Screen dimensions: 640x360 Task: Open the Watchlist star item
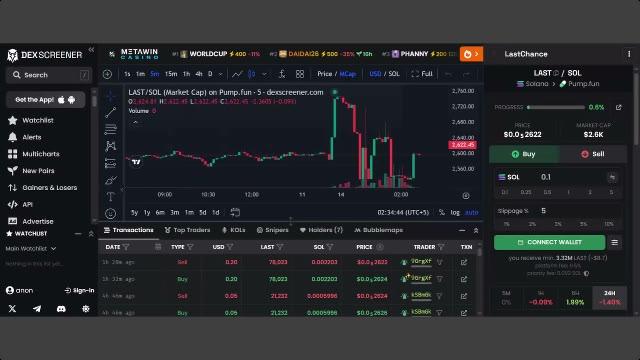tap(31, 120)
